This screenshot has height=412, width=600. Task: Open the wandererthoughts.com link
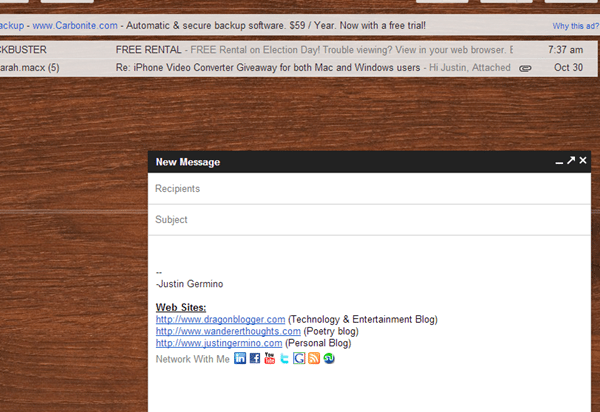click(x=228, y=331)
